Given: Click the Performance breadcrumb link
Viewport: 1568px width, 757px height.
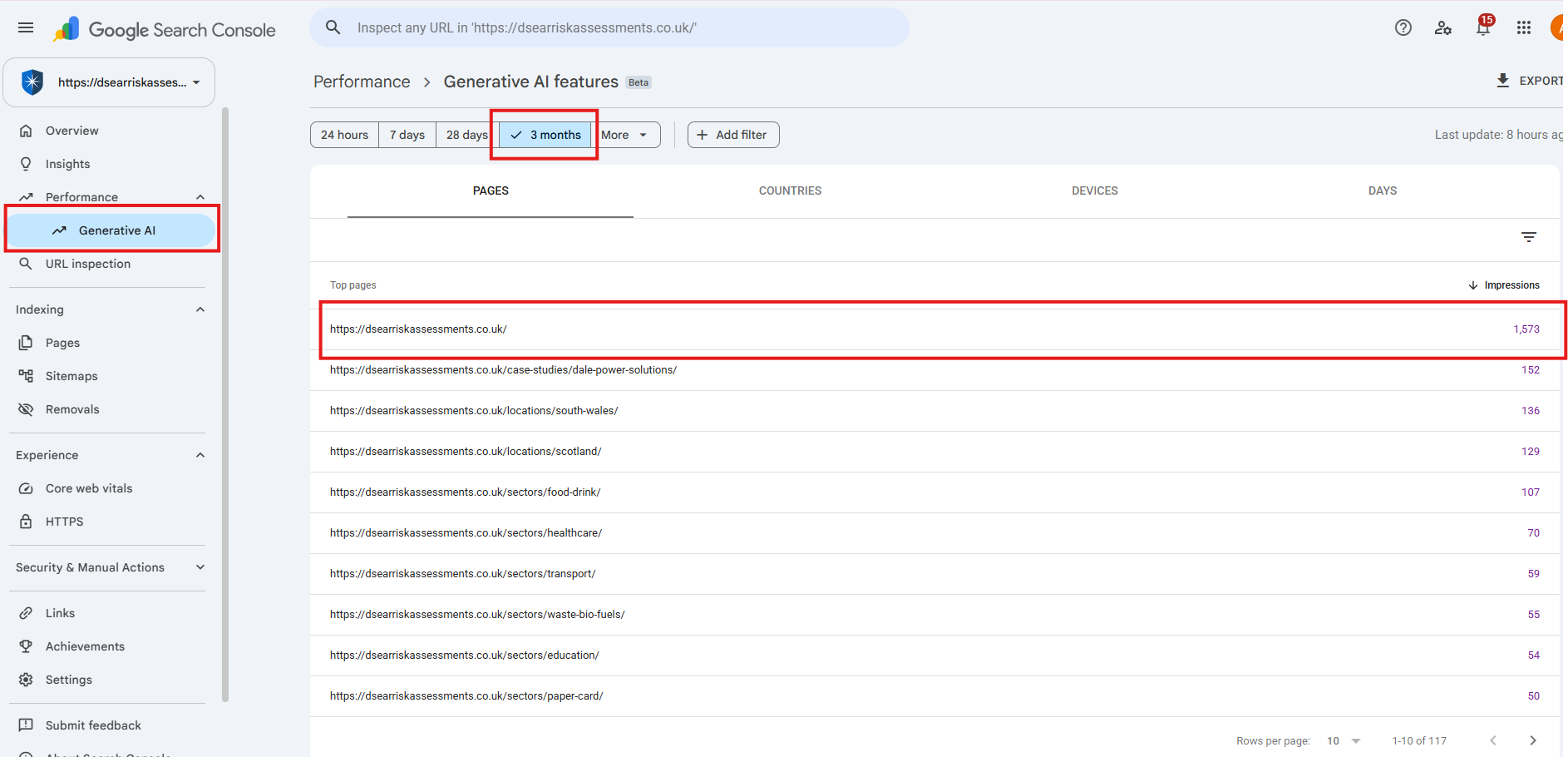Looking at the screenshot, I should [x=362, y=82].
